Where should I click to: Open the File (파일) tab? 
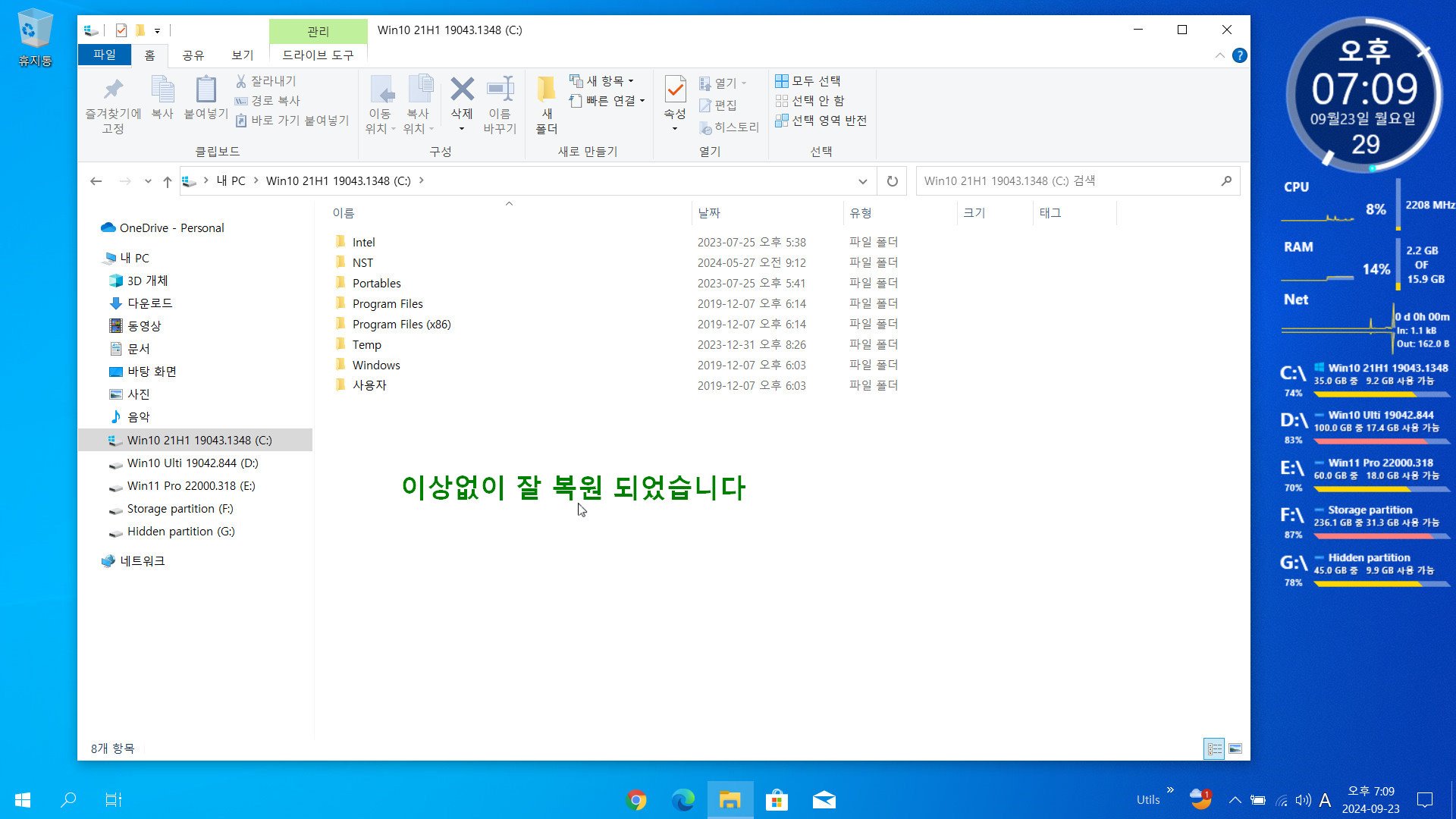[104, 55]
